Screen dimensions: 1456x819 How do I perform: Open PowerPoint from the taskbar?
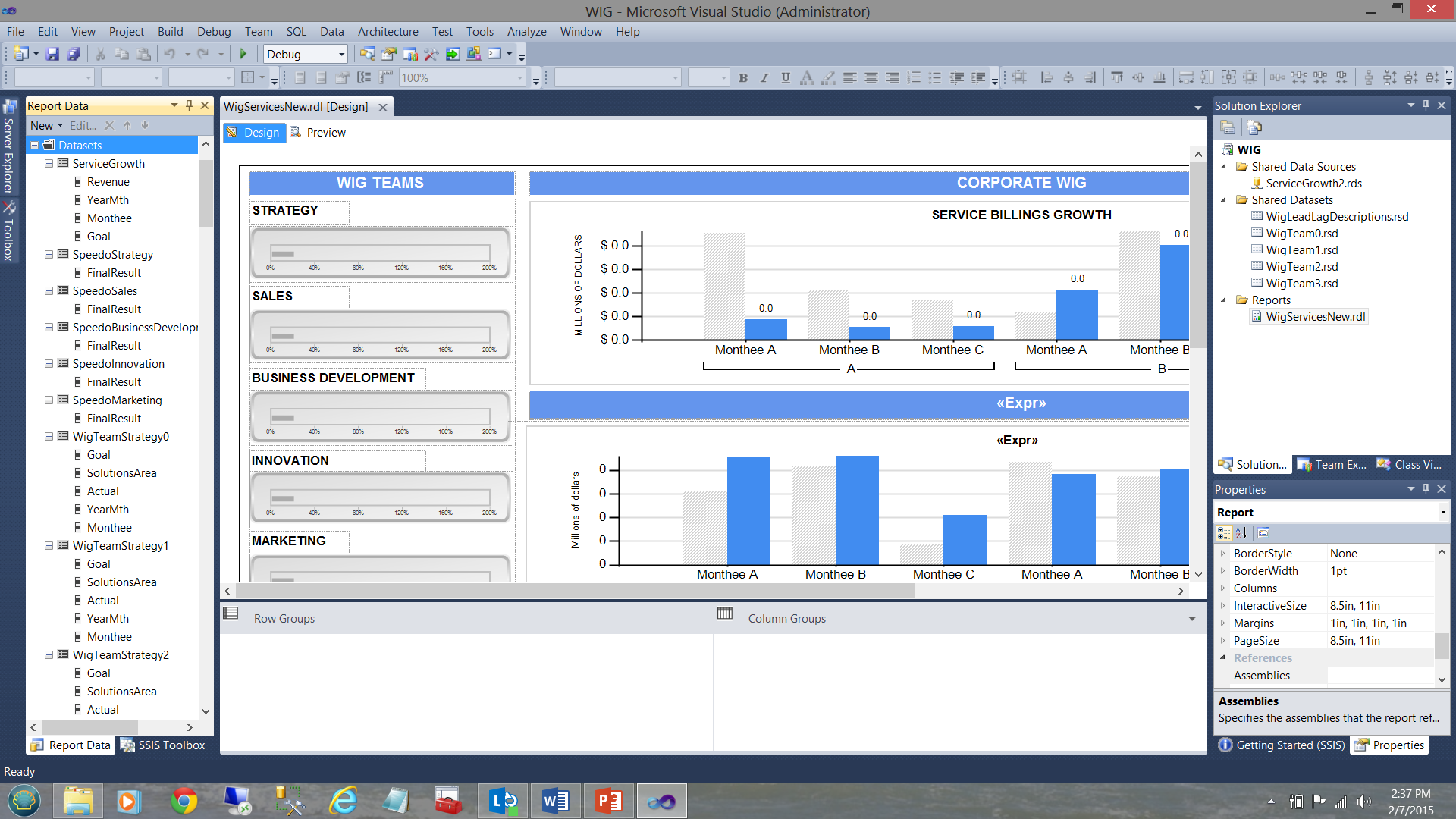(x=608, y=801)
